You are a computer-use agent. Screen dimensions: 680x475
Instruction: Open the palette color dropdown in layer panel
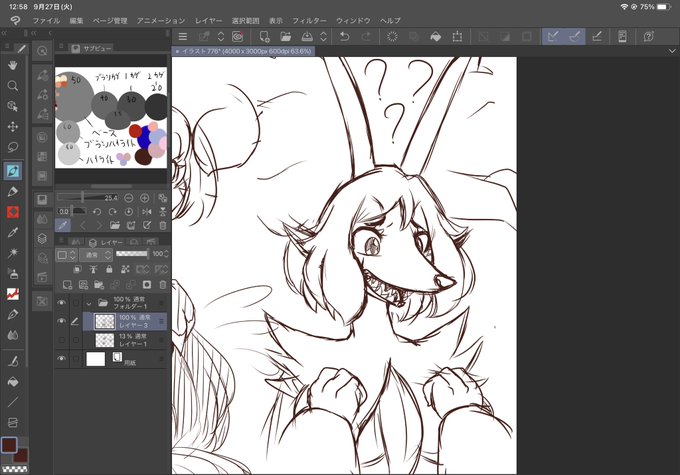(x=66, y=255)
